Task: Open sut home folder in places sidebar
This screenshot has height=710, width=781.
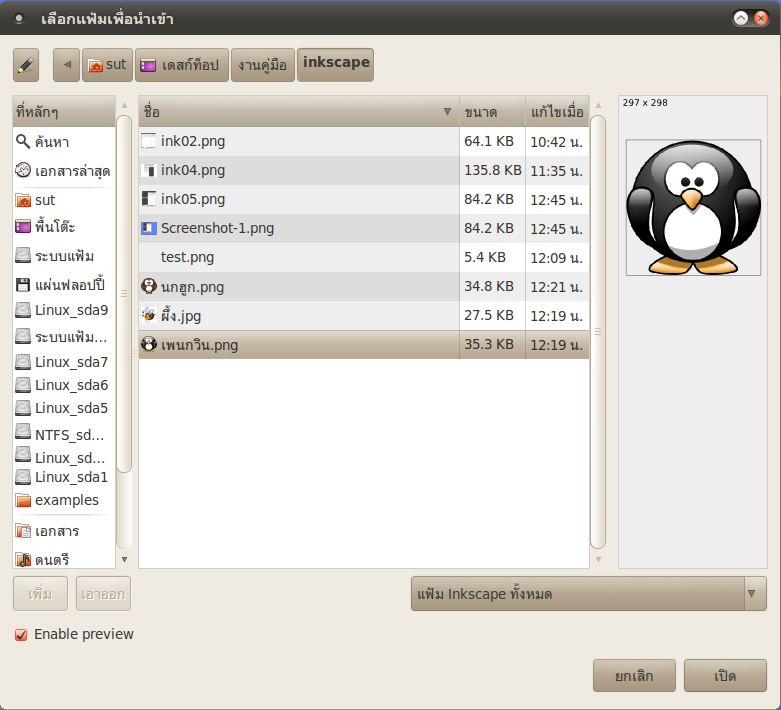Action: (64, 200)
